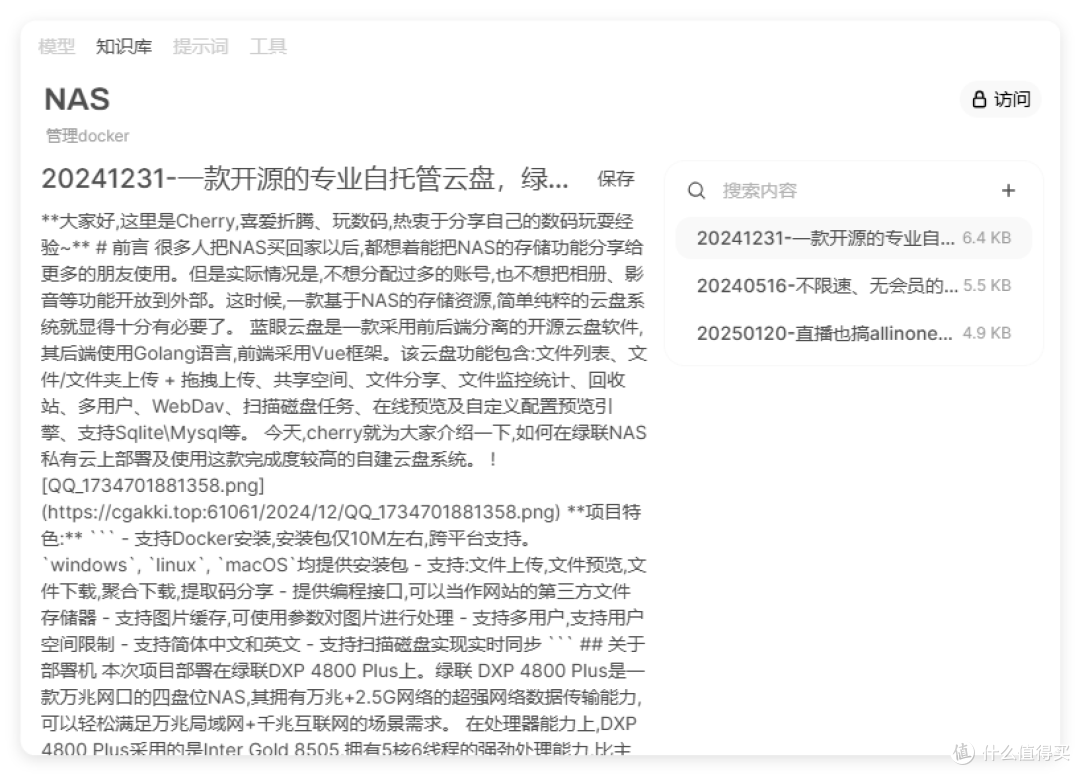Open the 20240516-不限速 document entry
Screen dimensions: 1080x775
click(853, 285)
